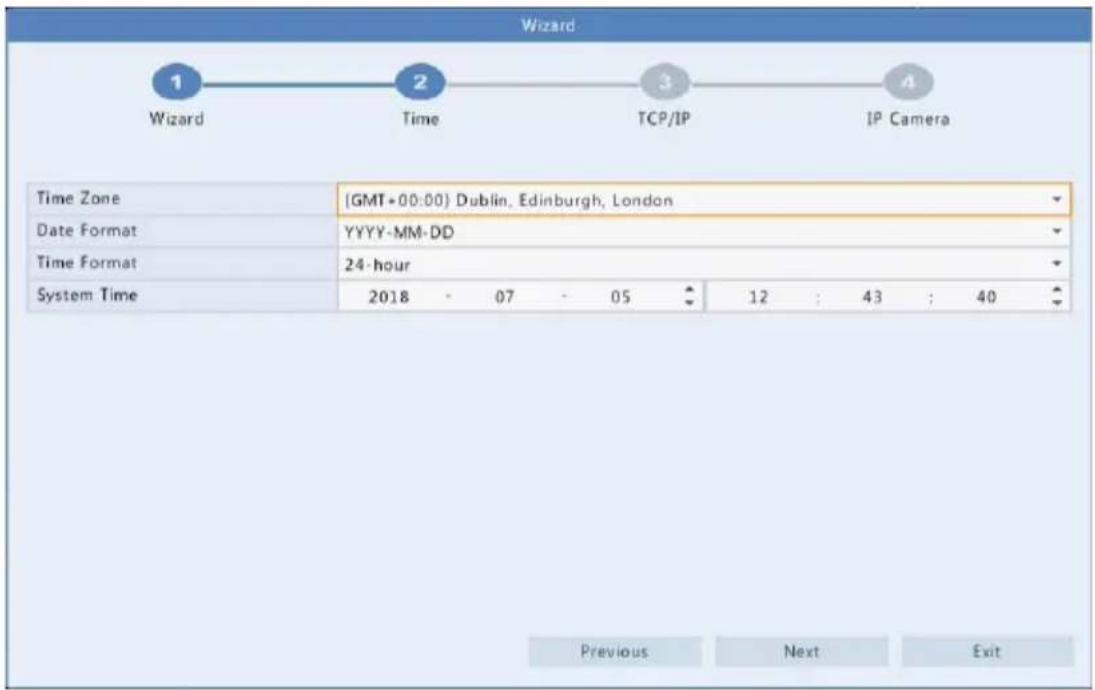Decrease the system time with down arrow

tap(1057, 303)
